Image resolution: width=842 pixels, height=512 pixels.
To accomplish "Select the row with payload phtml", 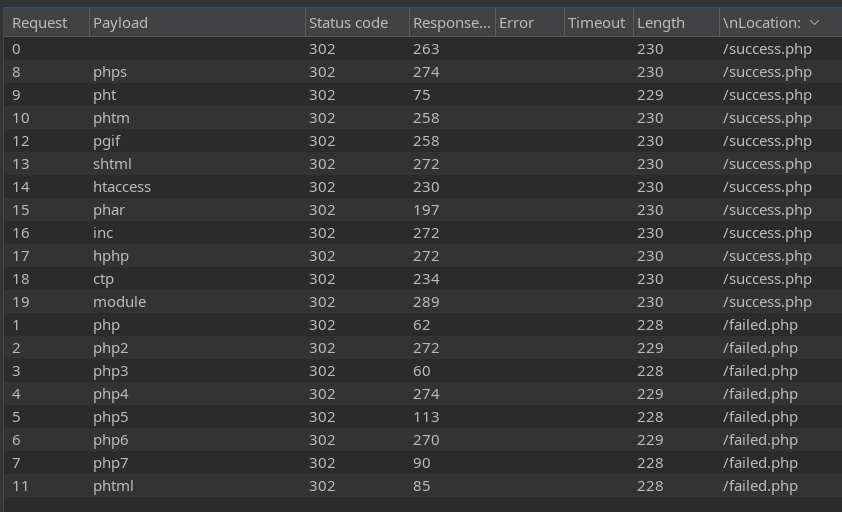I will click(x=423, y=486).
